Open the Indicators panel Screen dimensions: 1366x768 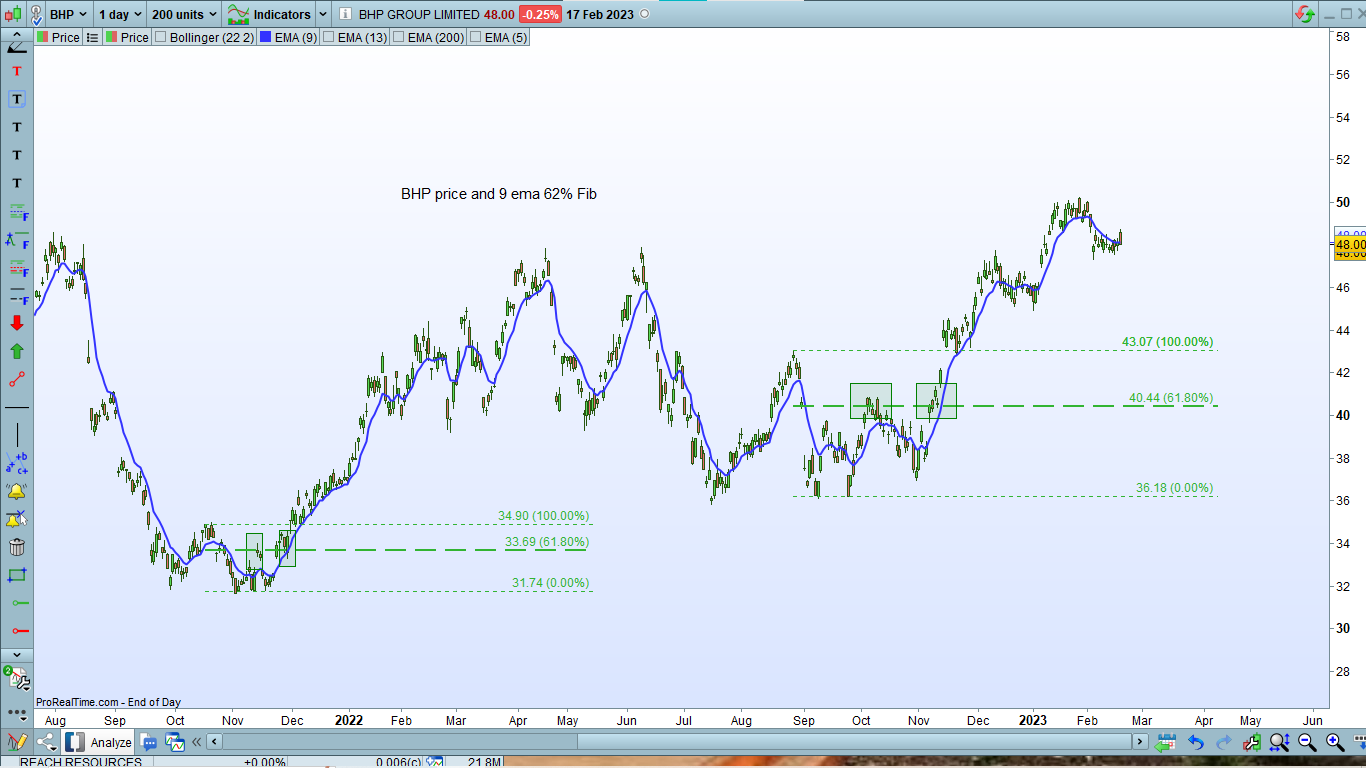pyautogui.click(x=269, y=15)
